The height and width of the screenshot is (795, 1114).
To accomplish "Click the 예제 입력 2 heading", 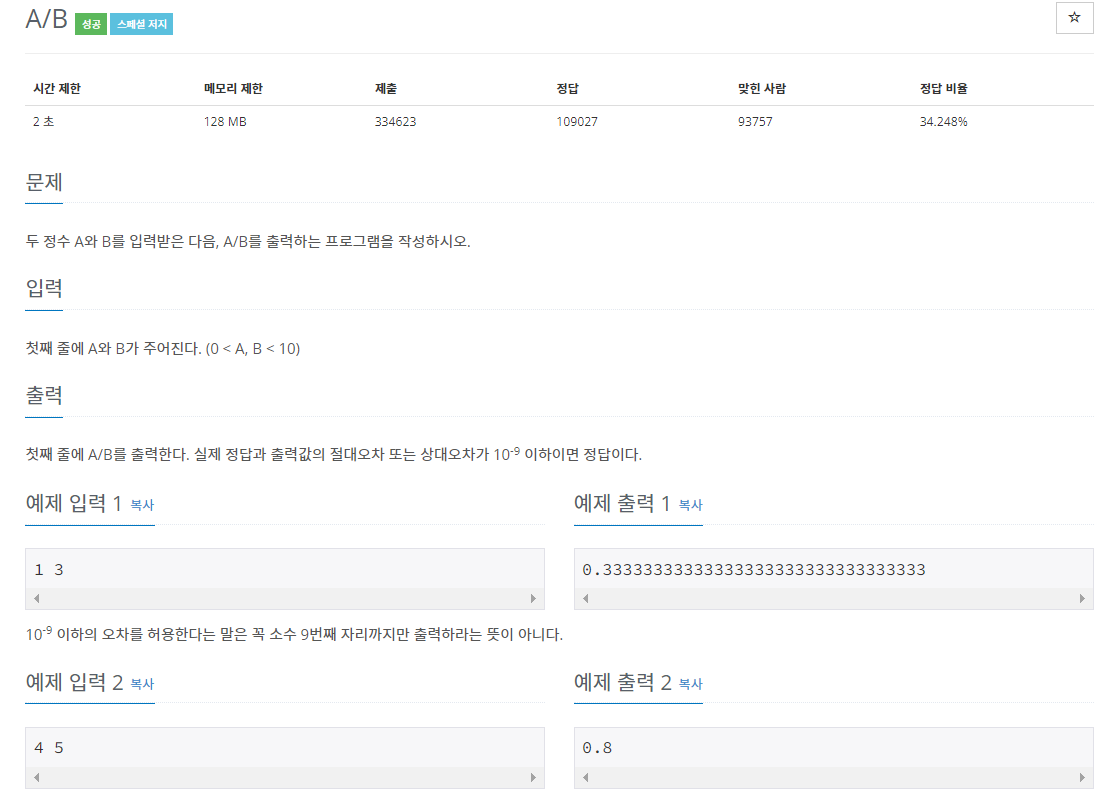I will (x=75, y=683).
